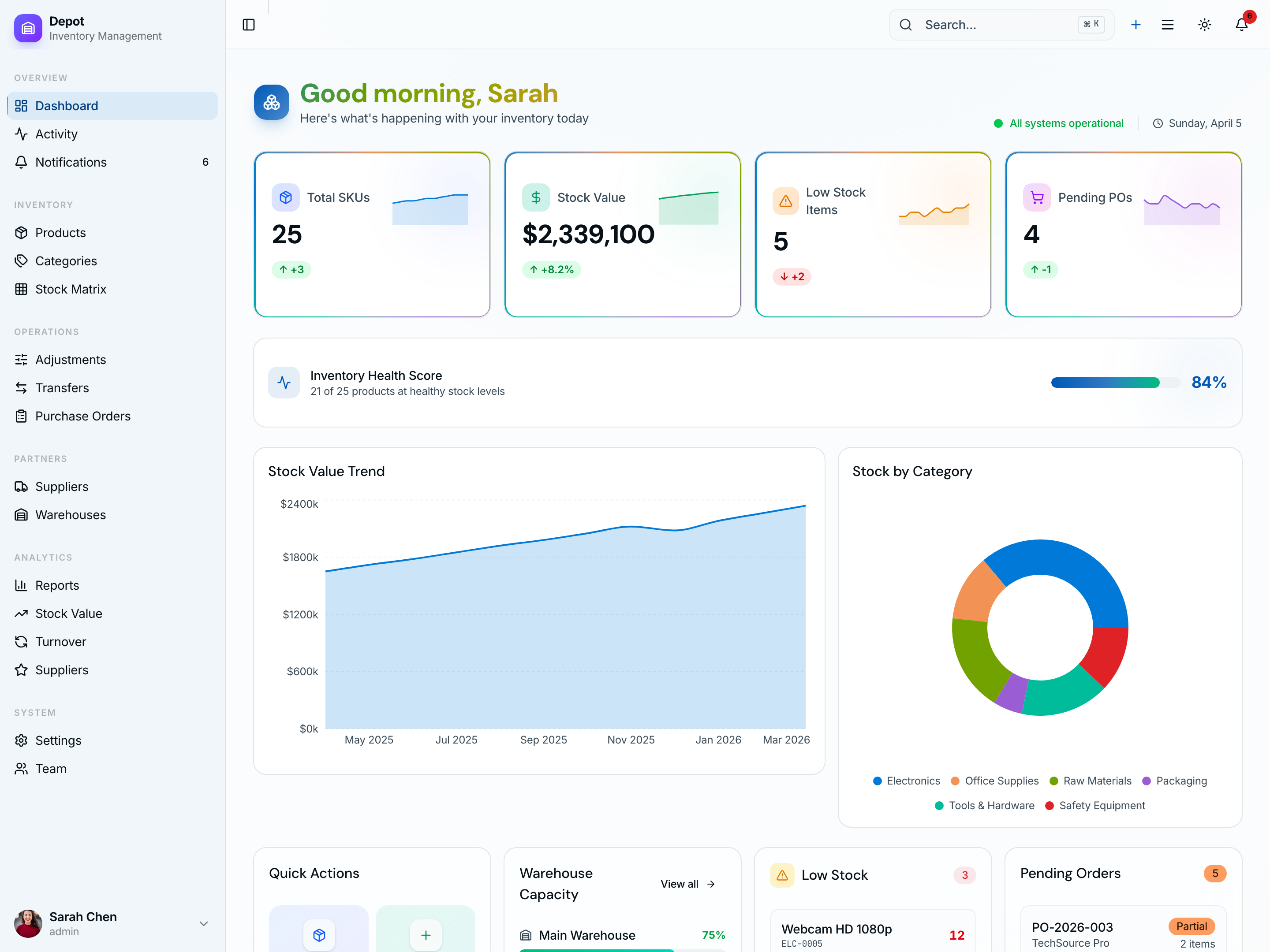This screenshot has height=952, width=1270.
Task: Open the Dashboard sidebar entry
Action: coord(67,106)
